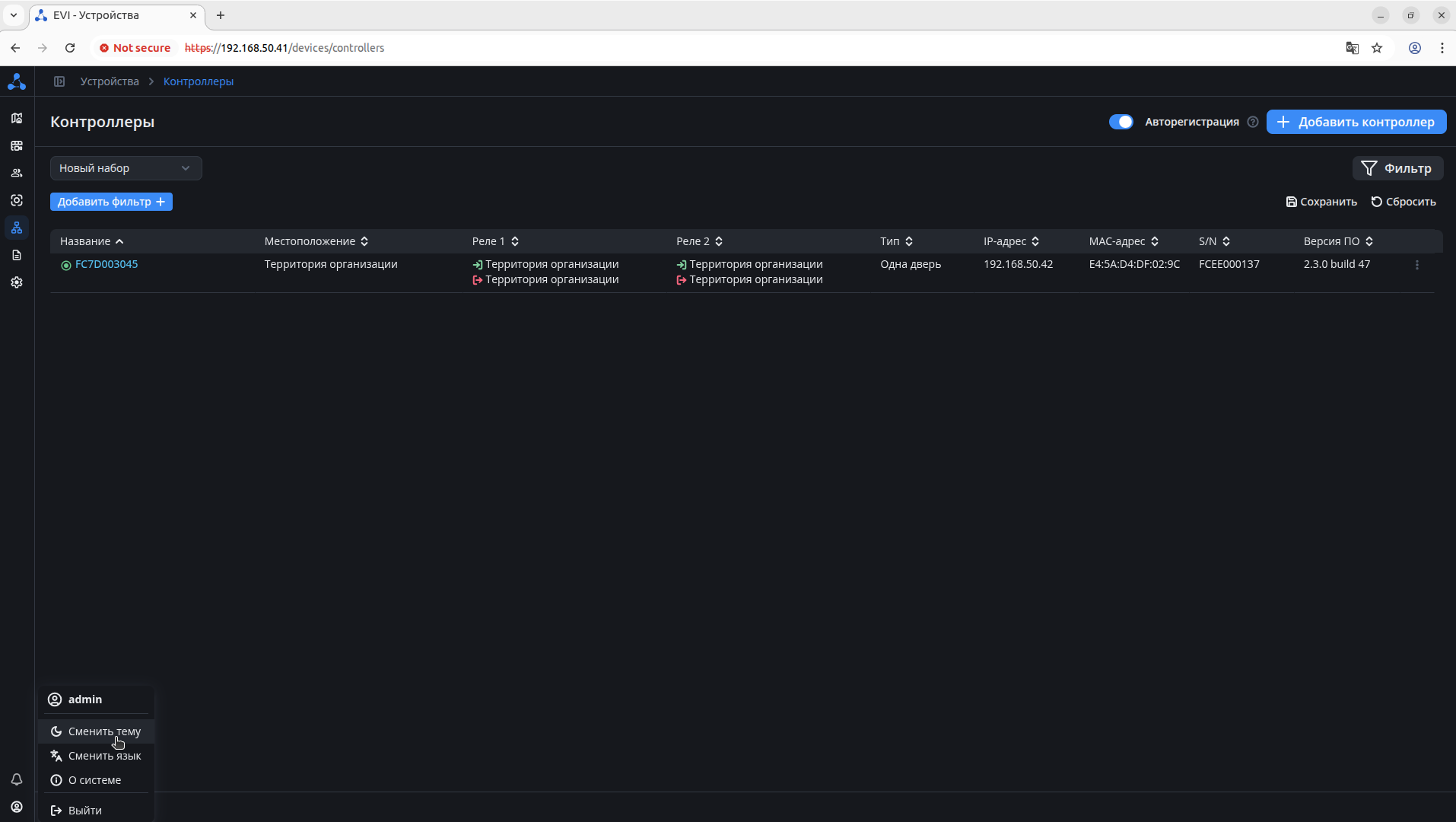Click the help icon next to Авторегистрация
Viewport: 1456px width, 822px height.
[1253, 122]
